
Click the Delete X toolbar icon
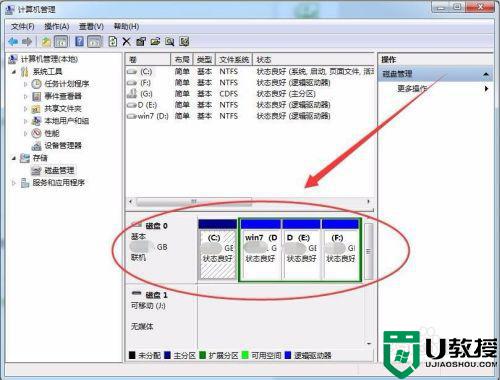click(126, 42)
